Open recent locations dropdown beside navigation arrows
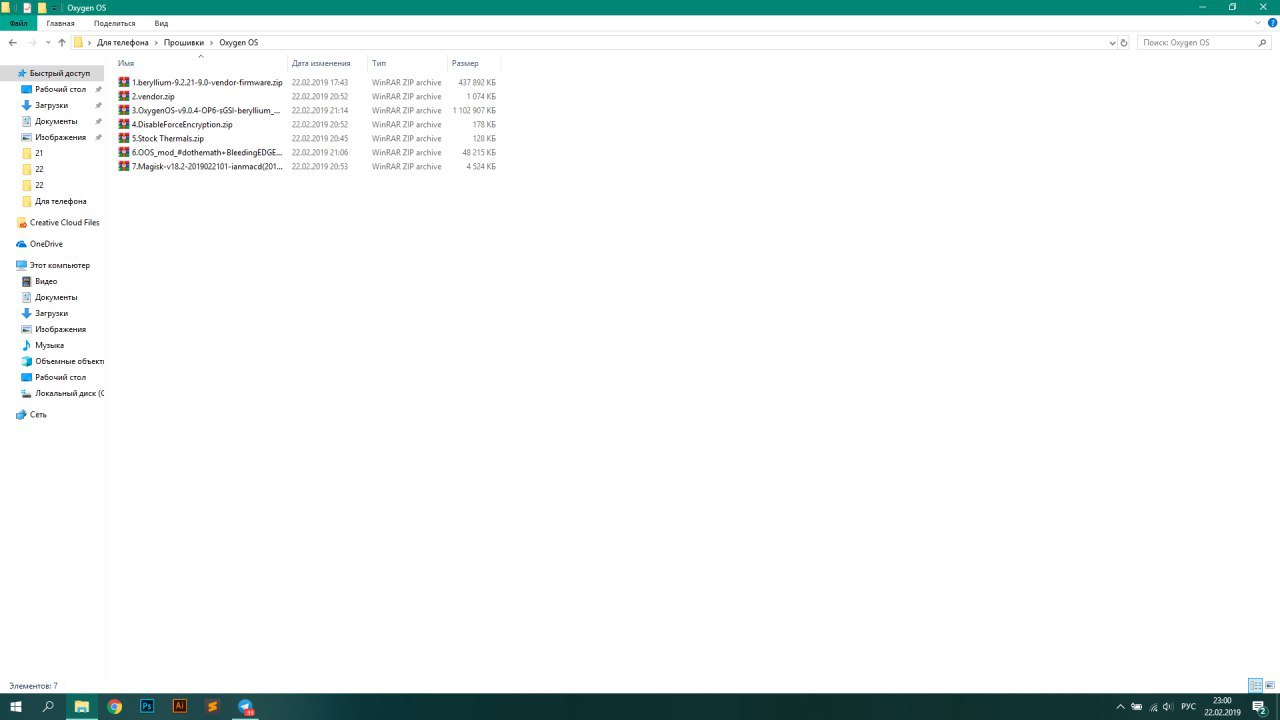1280x720 pixels. [47, 43]
